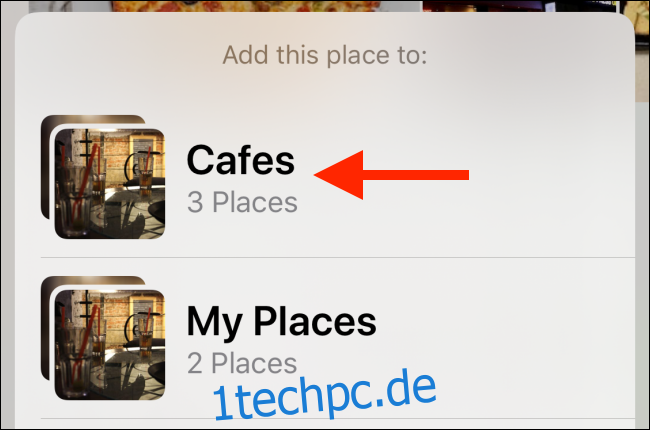Select the Cafes collection title
Image resolution: width=650 pixels, height=430 pixels.
pos(240,160)
